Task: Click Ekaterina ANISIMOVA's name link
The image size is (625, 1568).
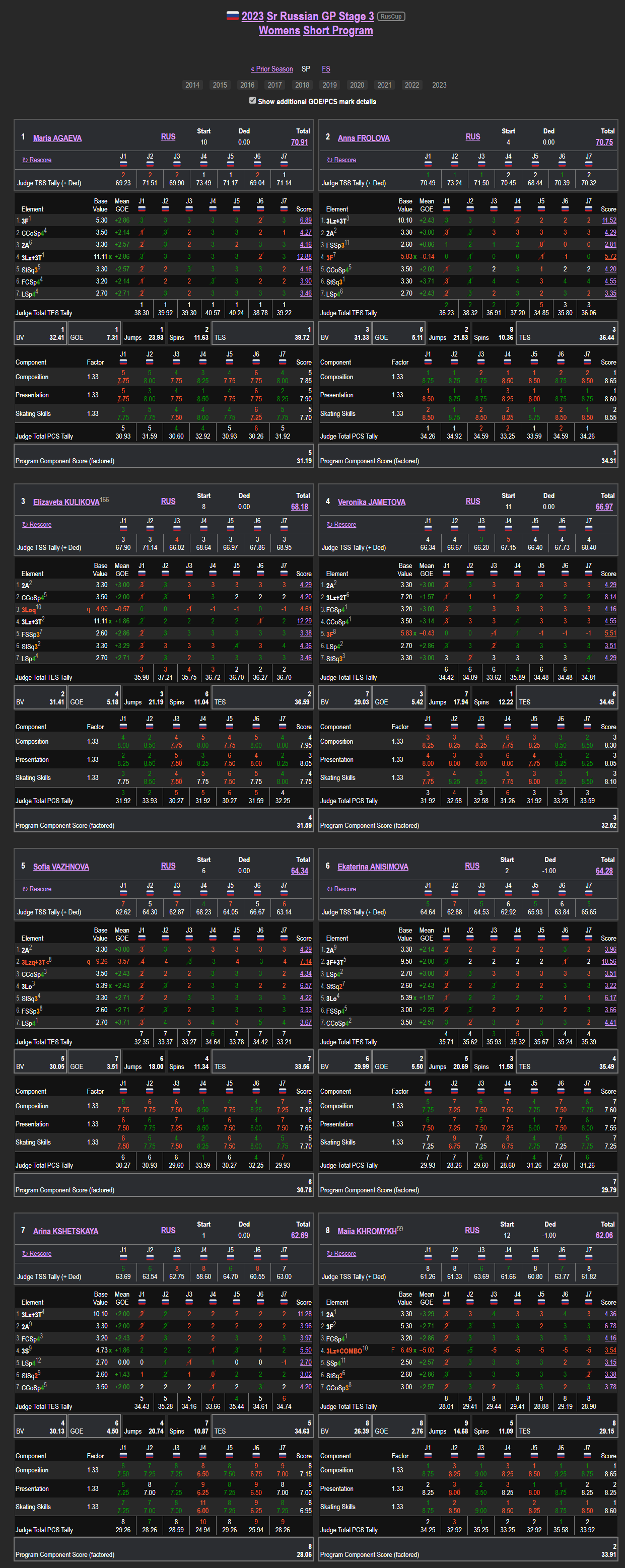Action: click(373, 867)
